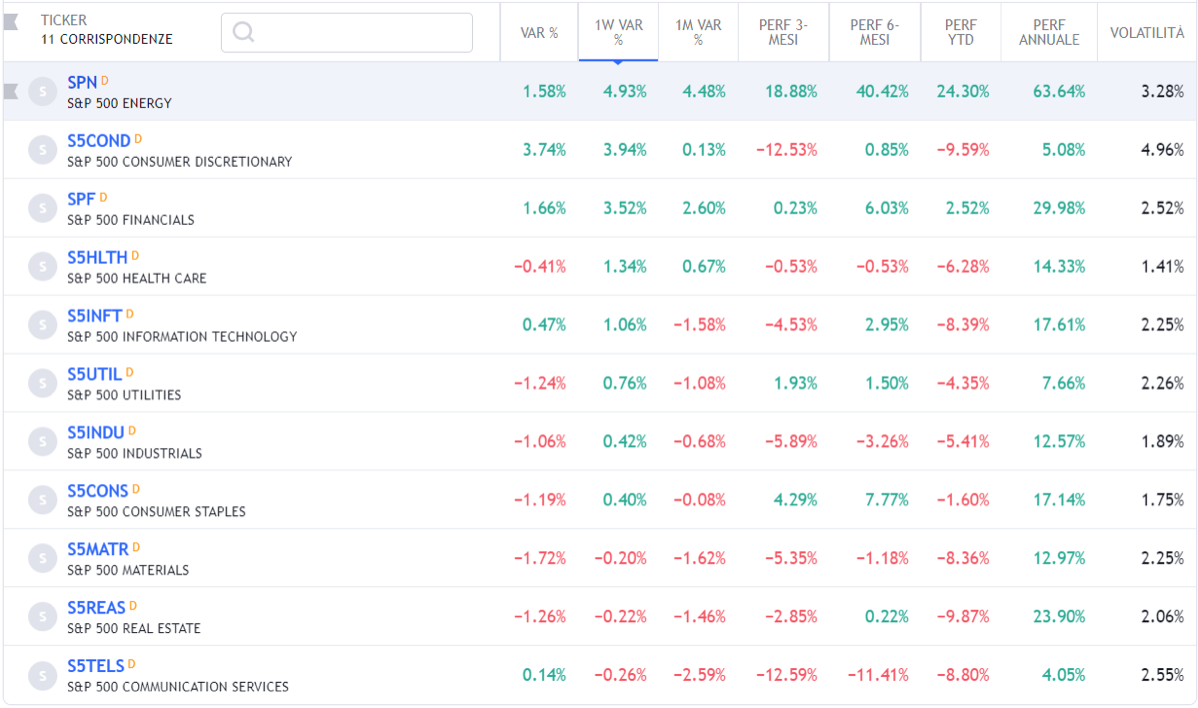Sort by the VOLATILITÀ column header
Screen dimensions: 1198x708
1146,32
